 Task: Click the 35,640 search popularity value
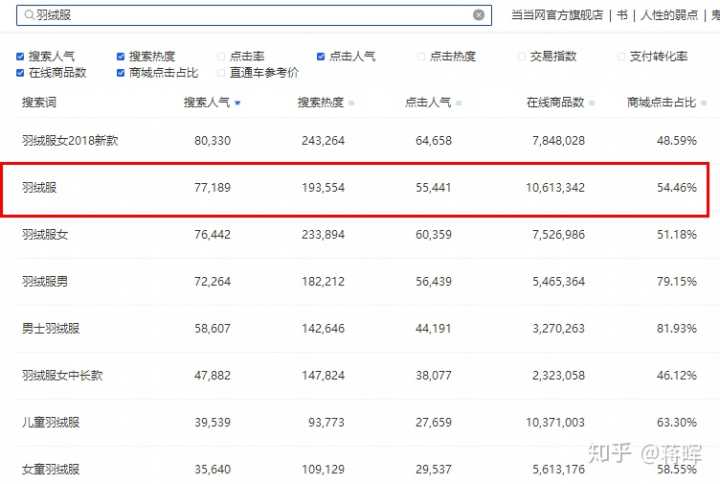[212, 469]
